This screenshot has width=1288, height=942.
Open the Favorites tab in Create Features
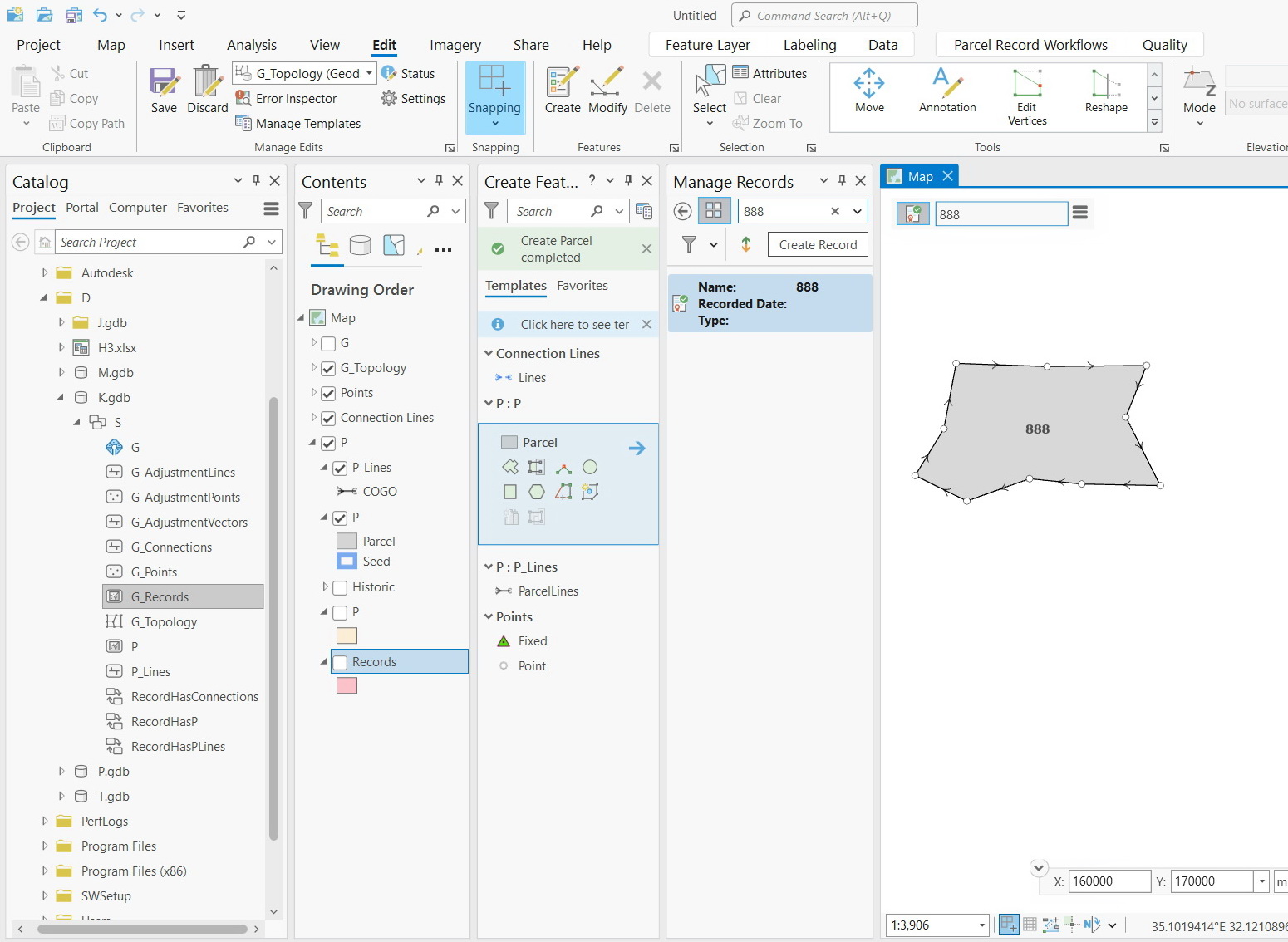[x=582, y=285]
